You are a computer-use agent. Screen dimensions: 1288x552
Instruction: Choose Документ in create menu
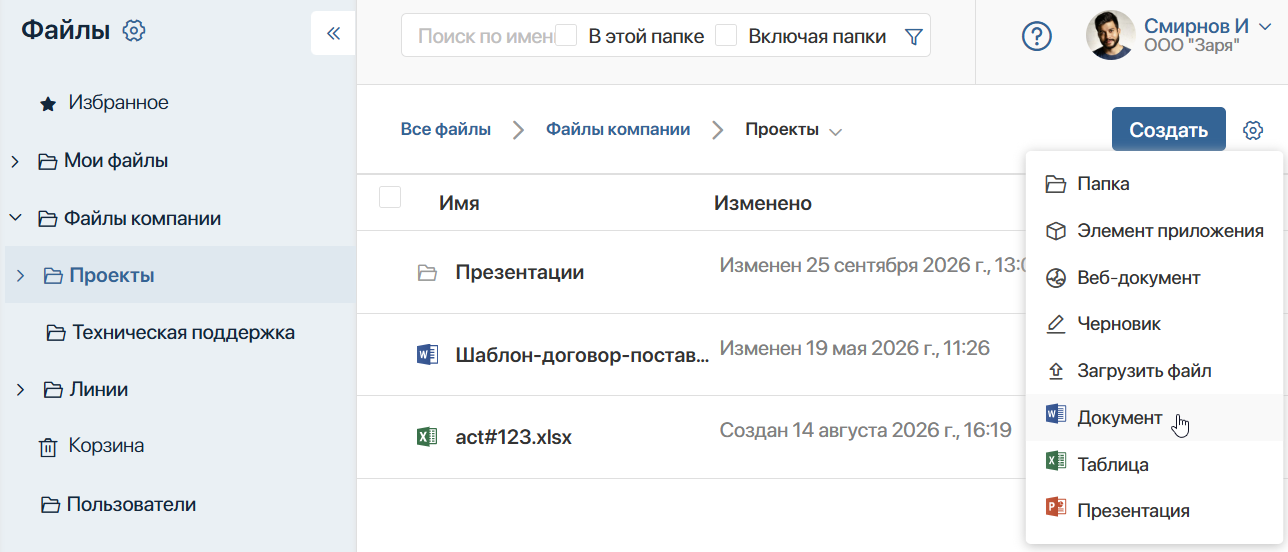1154,417
